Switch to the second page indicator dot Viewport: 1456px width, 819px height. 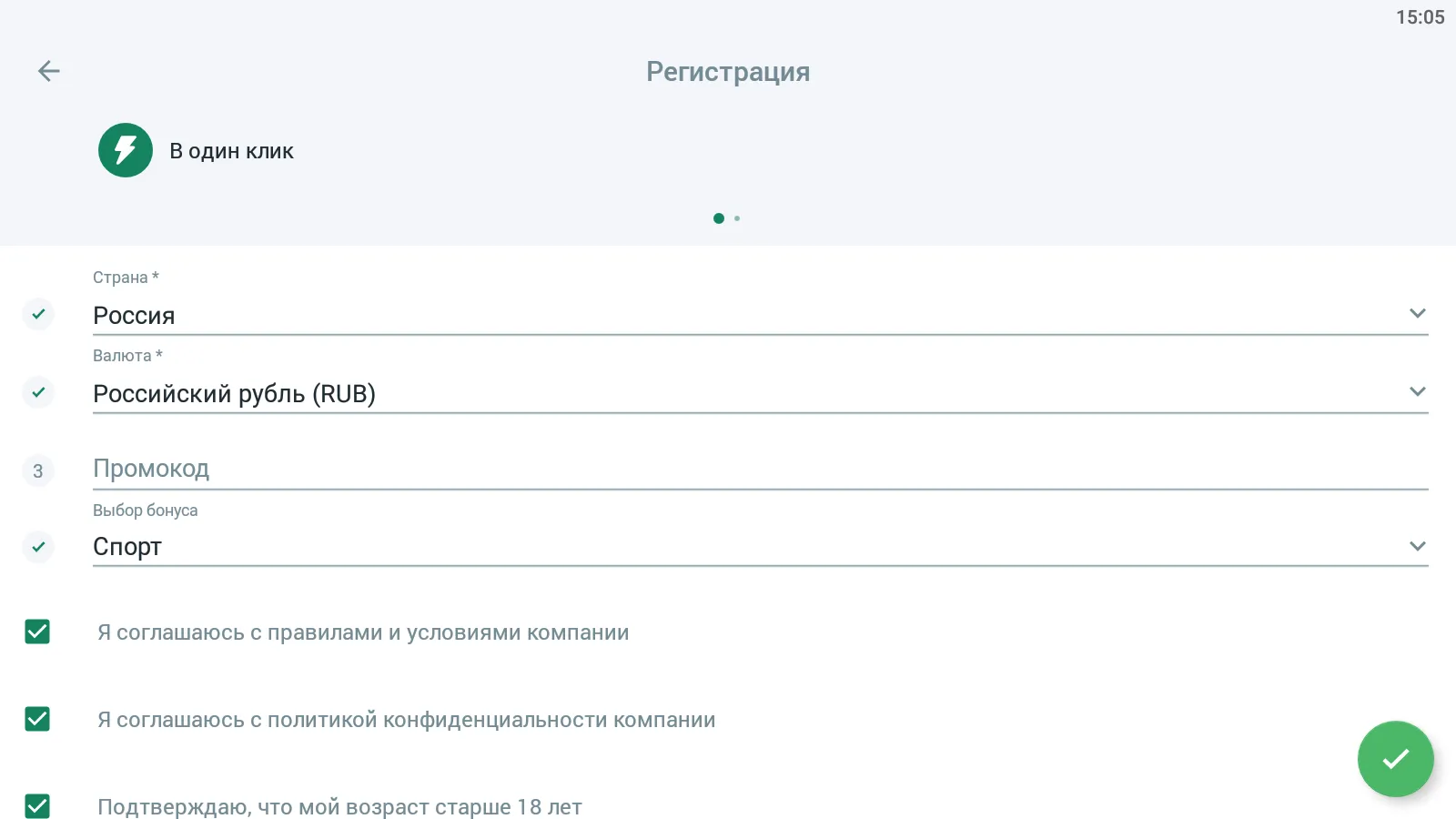(737, 218)
